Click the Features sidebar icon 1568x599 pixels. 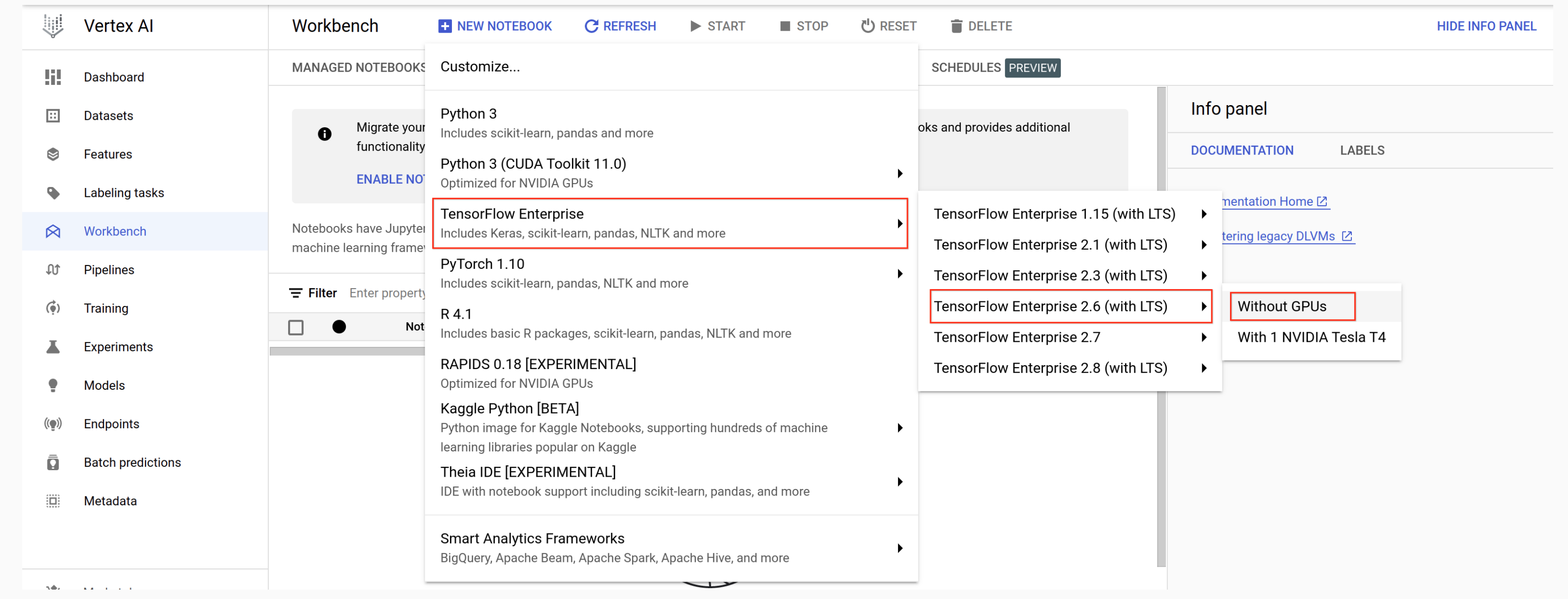tap(53, 154)
